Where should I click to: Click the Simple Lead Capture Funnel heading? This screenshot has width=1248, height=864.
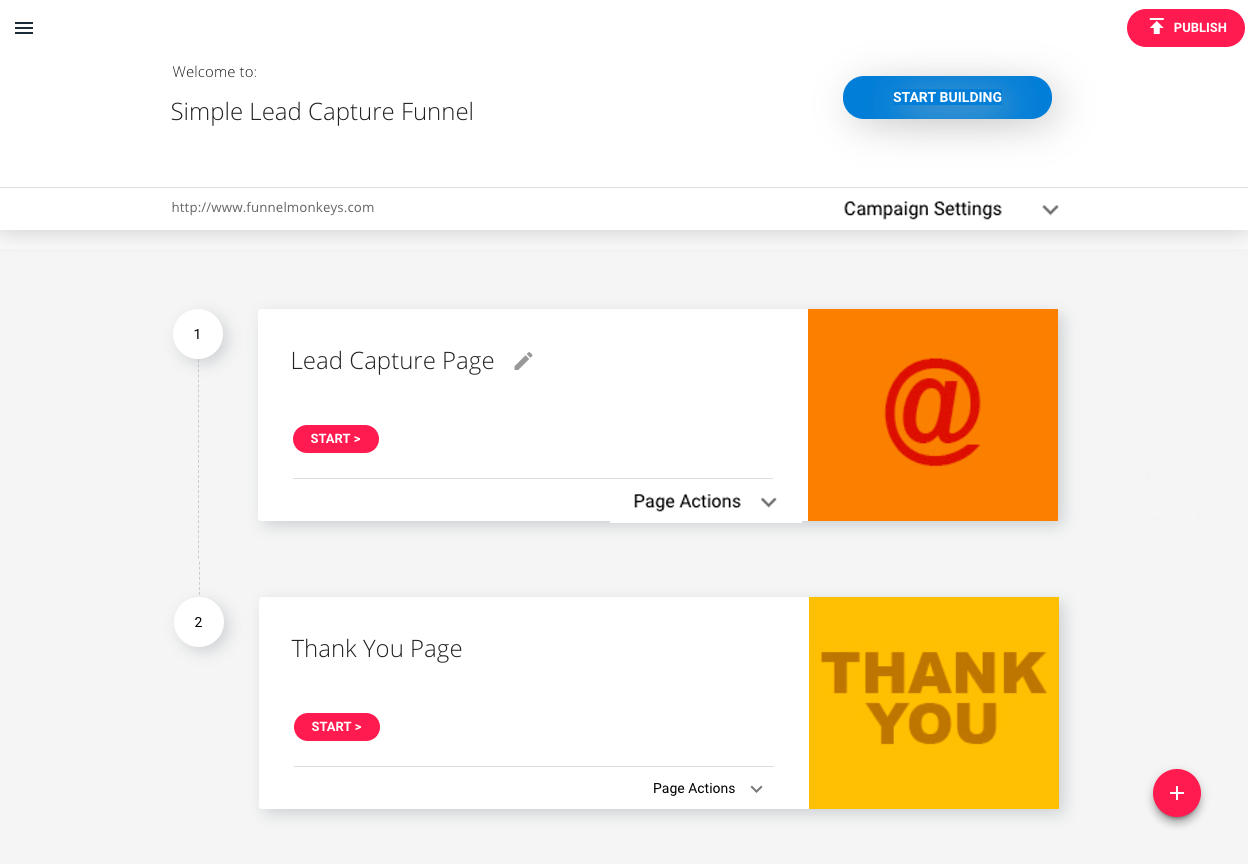[322, 112]
